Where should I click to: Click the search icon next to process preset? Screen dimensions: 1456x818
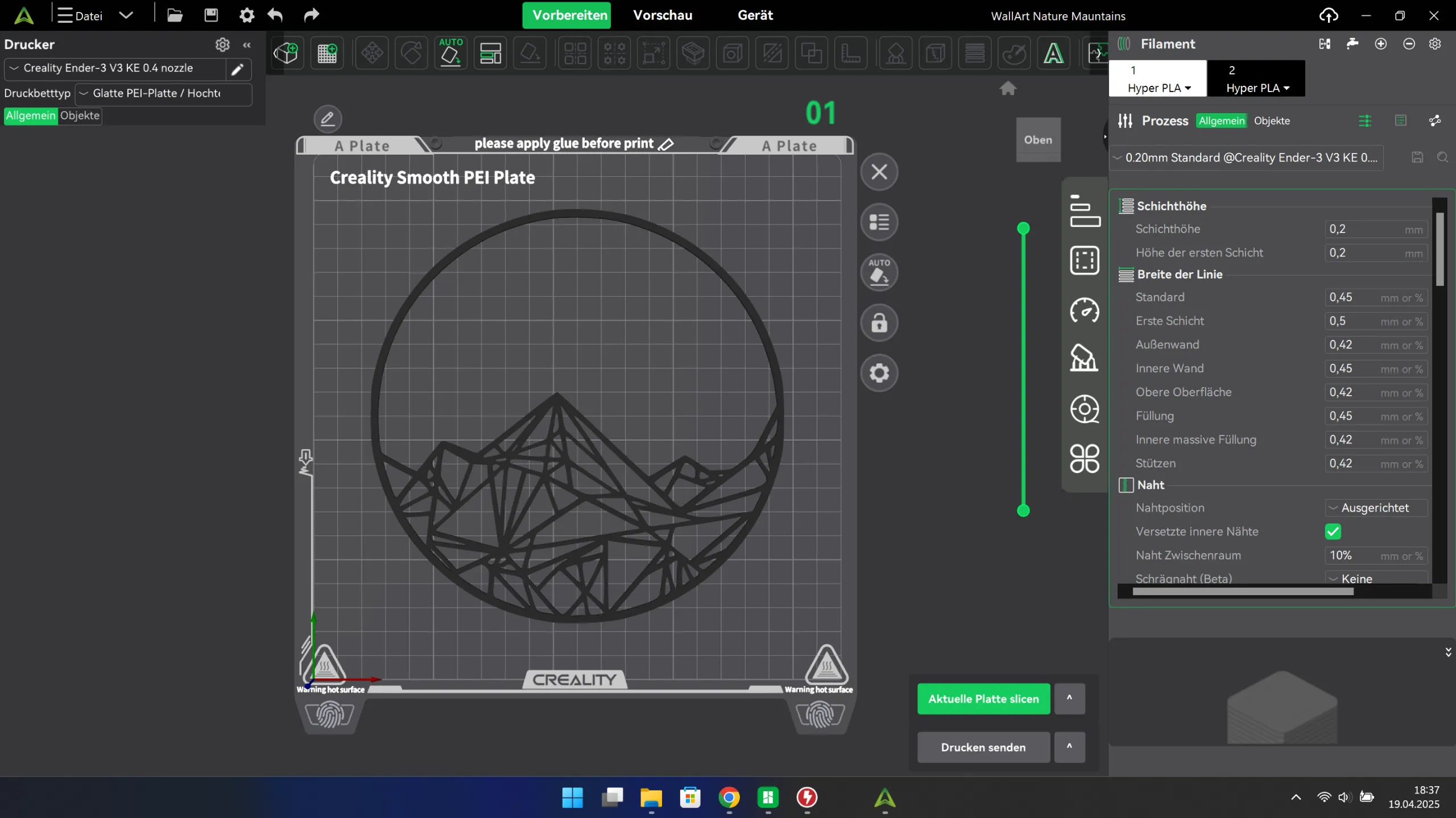1442,157
